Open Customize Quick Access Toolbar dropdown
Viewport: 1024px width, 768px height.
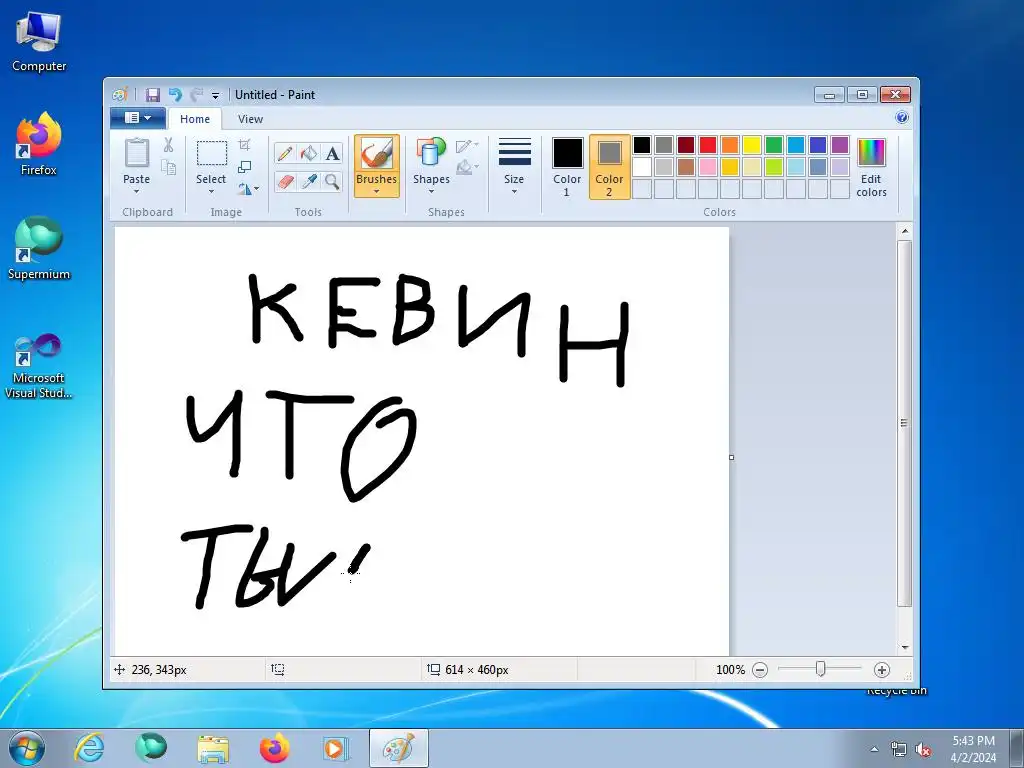point(216,95)
